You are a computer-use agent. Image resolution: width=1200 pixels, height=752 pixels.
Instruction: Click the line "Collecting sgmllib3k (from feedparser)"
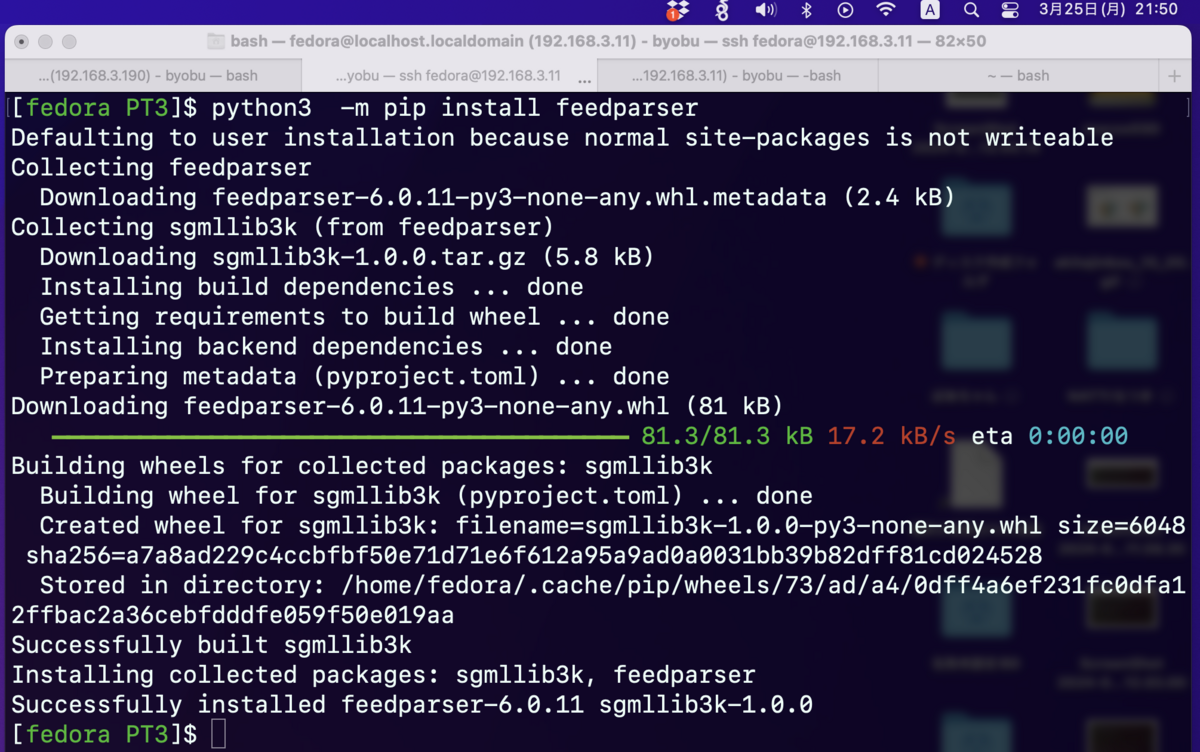[283, 227]
